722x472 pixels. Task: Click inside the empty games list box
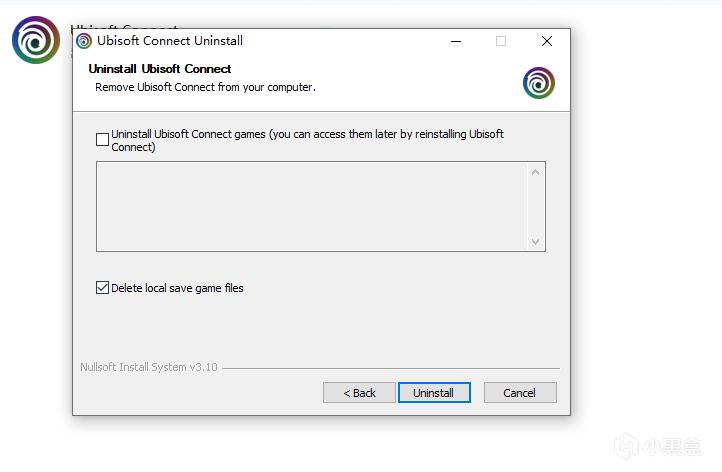tap(312, 206)
